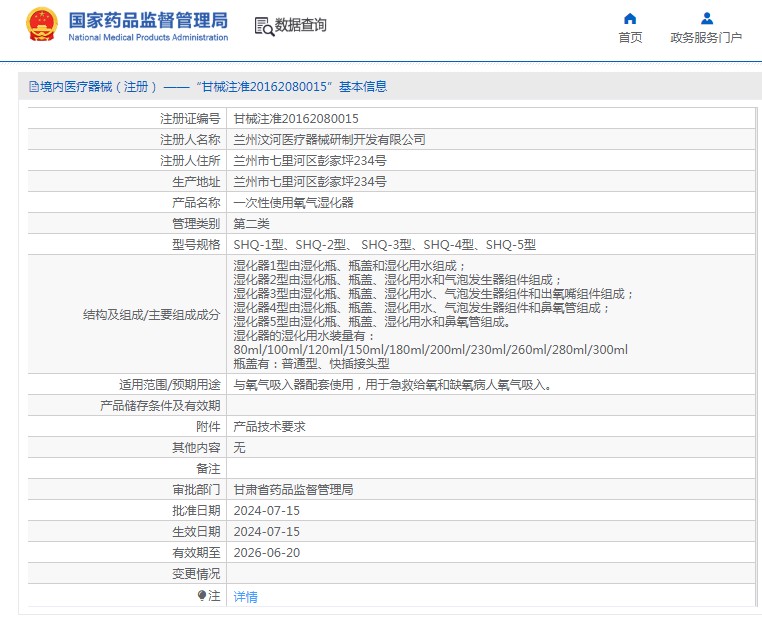Open 政务服务门户 portal link

click(706, 37)
